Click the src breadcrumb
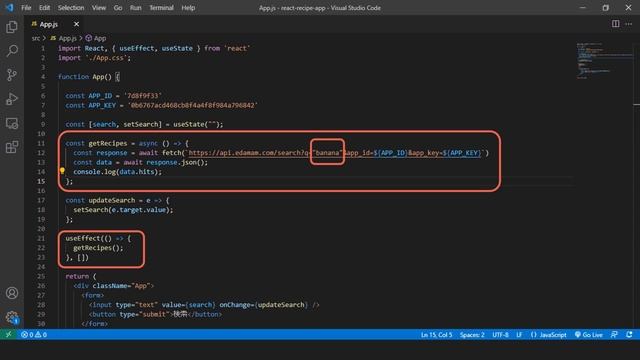The height and width of the screenshot is (360, 640). click(x=36, y=38)
